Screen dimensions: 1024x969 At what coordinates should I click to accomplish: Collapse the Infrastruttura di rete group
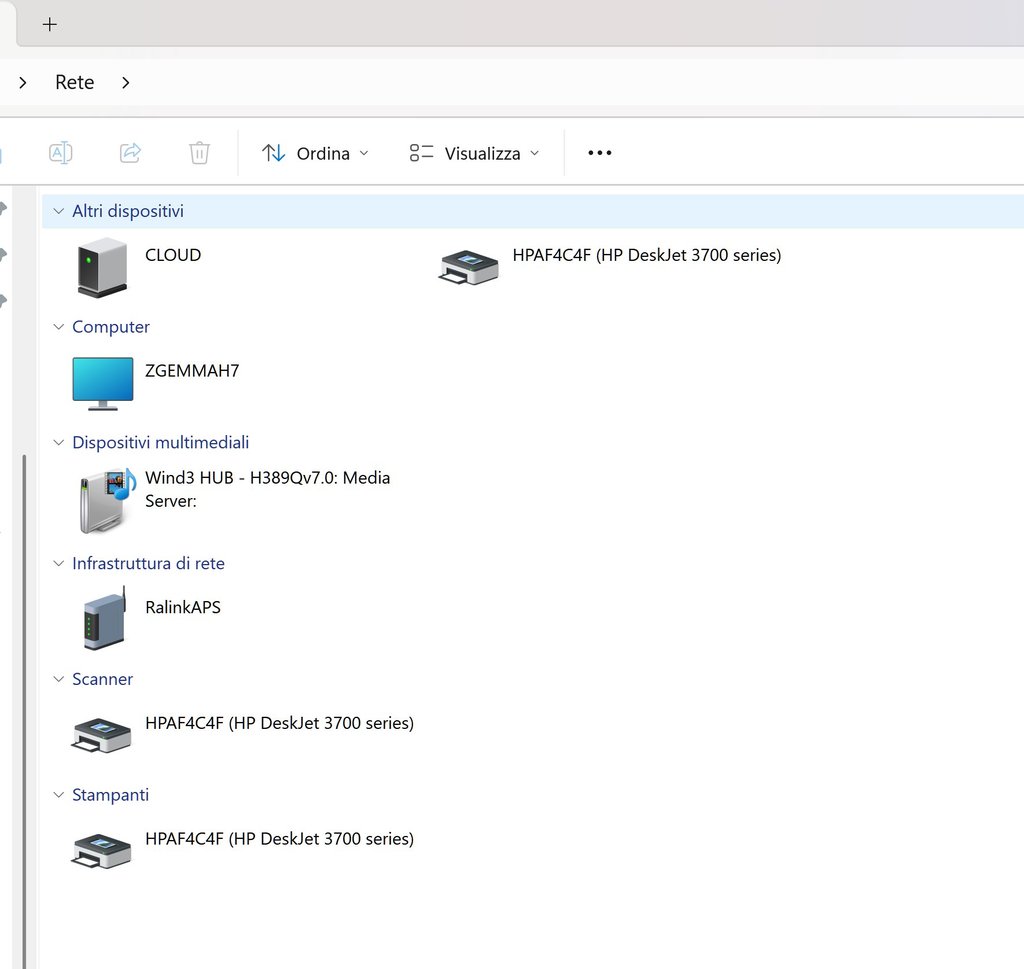[59, 564]
